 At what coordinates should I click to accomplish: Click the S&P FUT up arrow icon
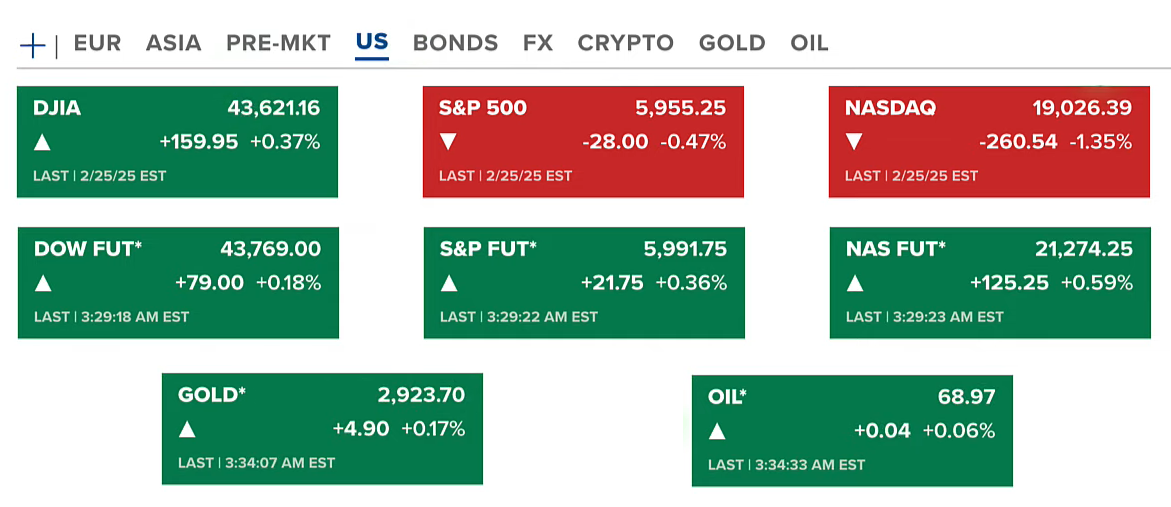[x=449, y=283]
